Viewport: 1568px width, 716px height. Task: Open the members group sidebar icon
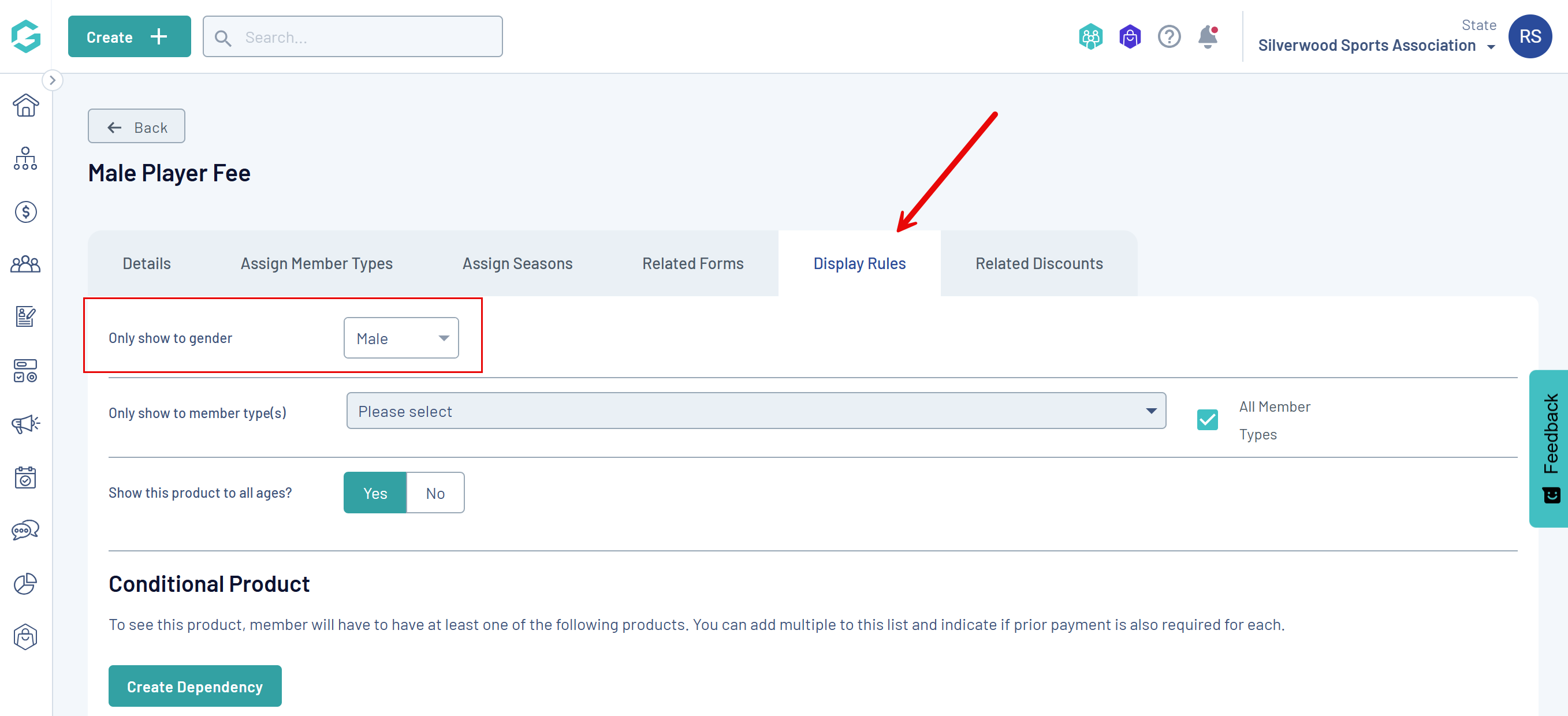[25, 264]
